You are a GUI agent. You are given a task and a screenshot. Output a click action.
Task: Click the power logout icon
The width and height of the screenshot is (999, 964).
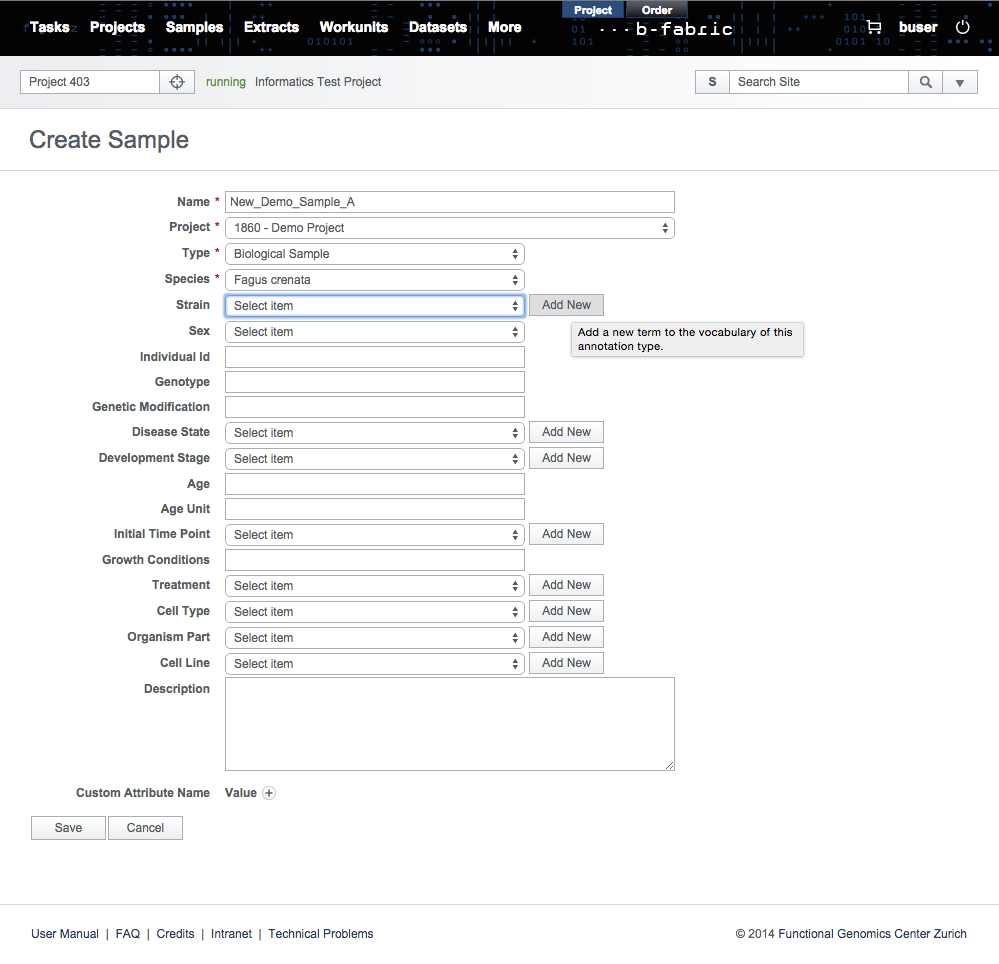(962, 27)
